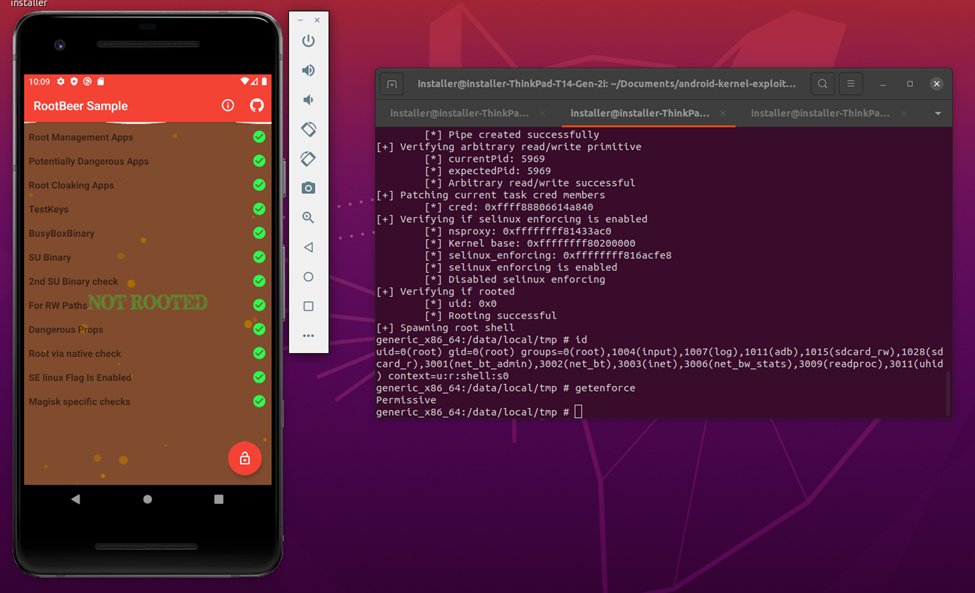Open the GitHub icon in RootBeer app

257,106
